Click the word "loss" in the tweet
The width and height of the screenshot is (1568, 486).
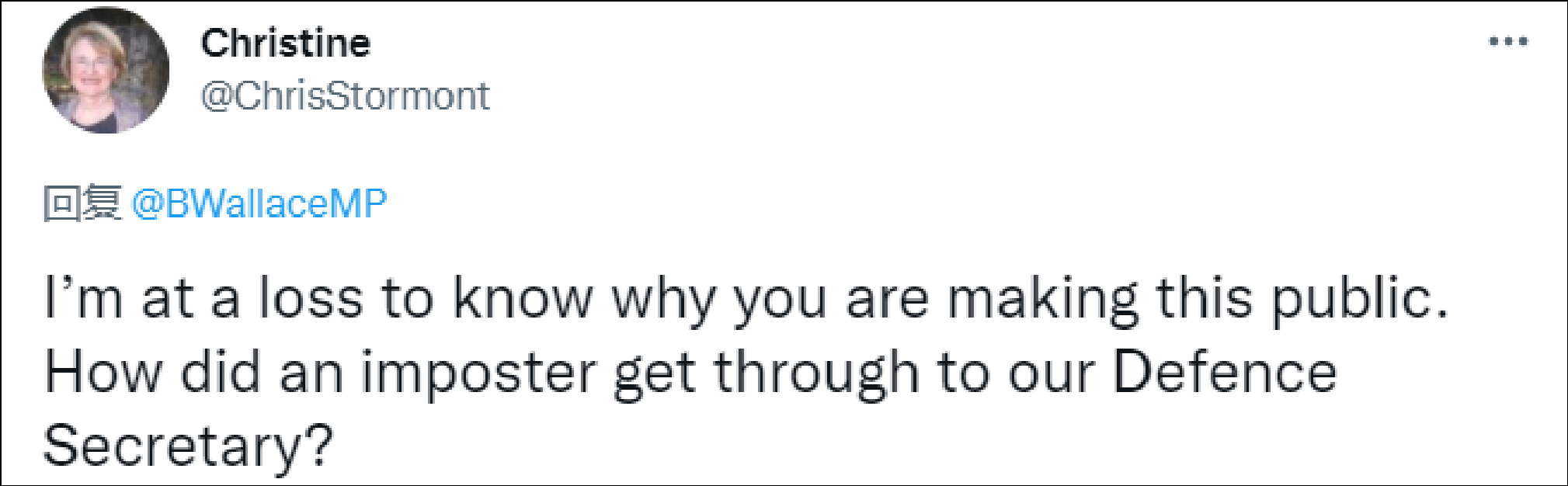pyautogui.click(x=311, y=299)
